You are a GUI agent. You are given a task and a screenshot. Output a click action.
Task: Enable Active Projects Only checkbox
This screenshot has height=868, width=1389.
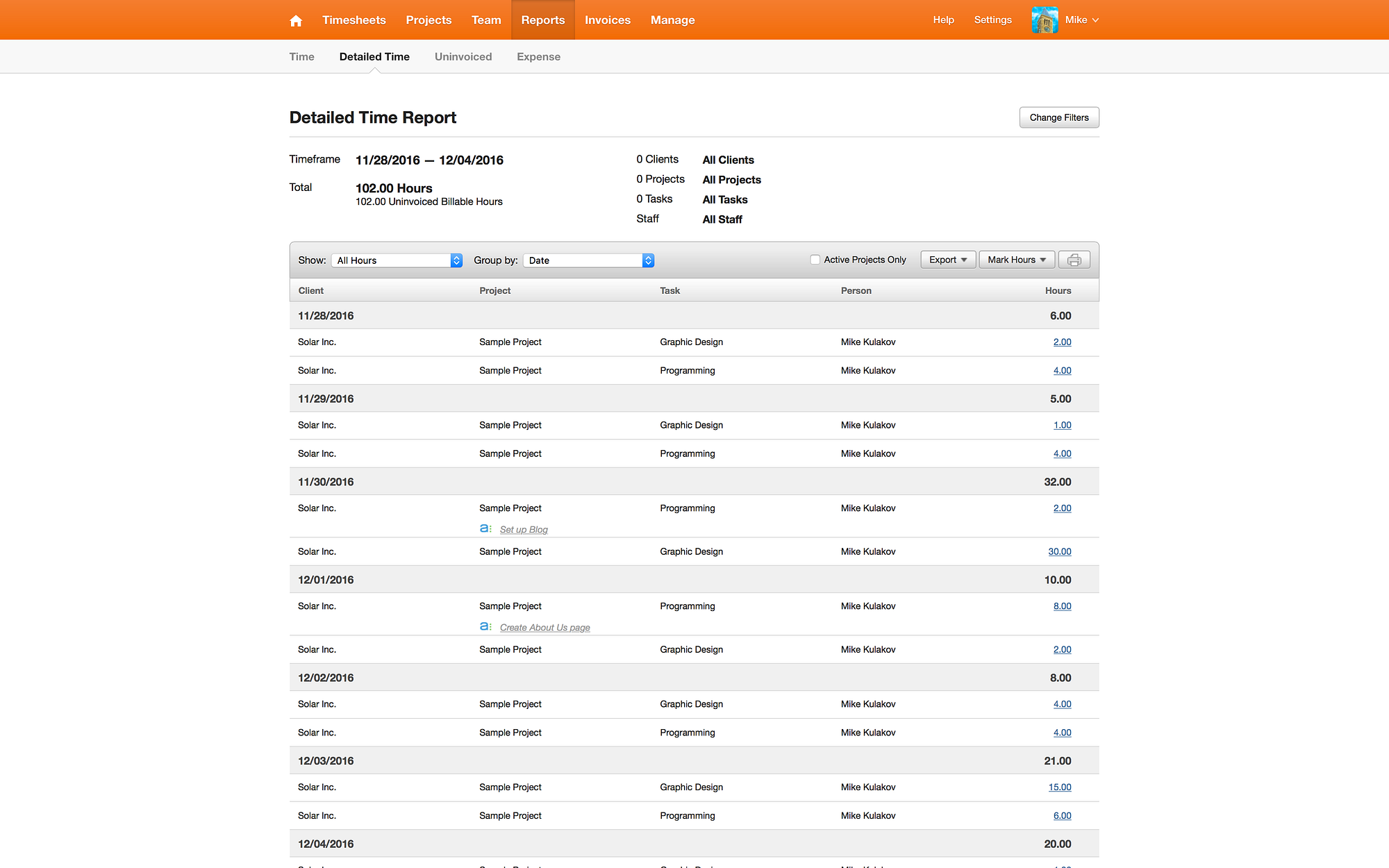pos(815,260)
